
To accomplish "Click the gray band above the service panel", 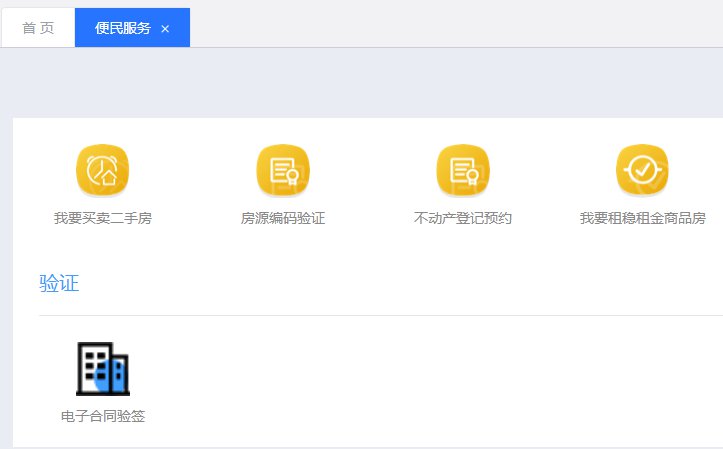I will tap(360, 84).
